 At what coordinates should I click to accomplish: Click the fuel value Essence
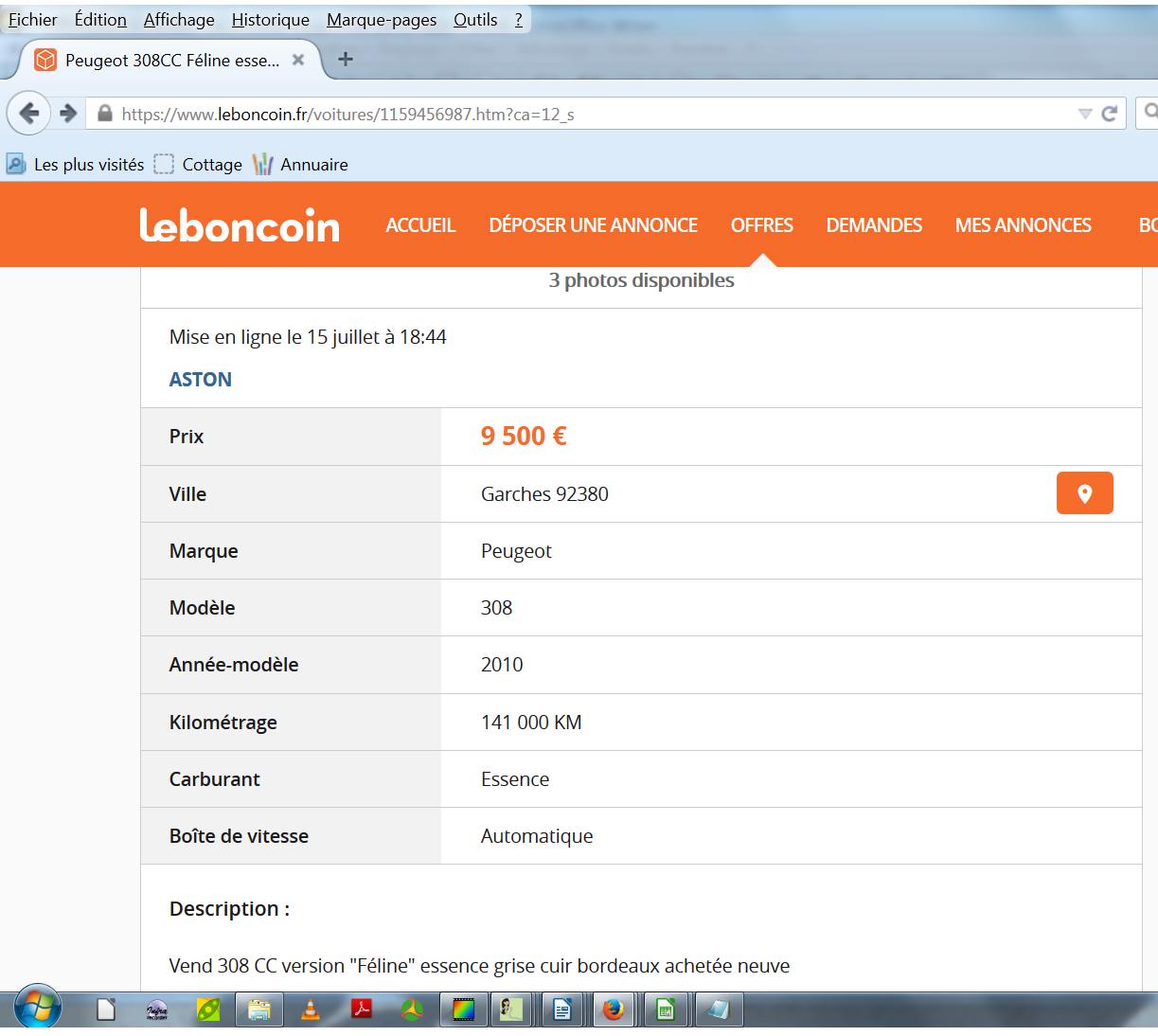tap(515, 779)
